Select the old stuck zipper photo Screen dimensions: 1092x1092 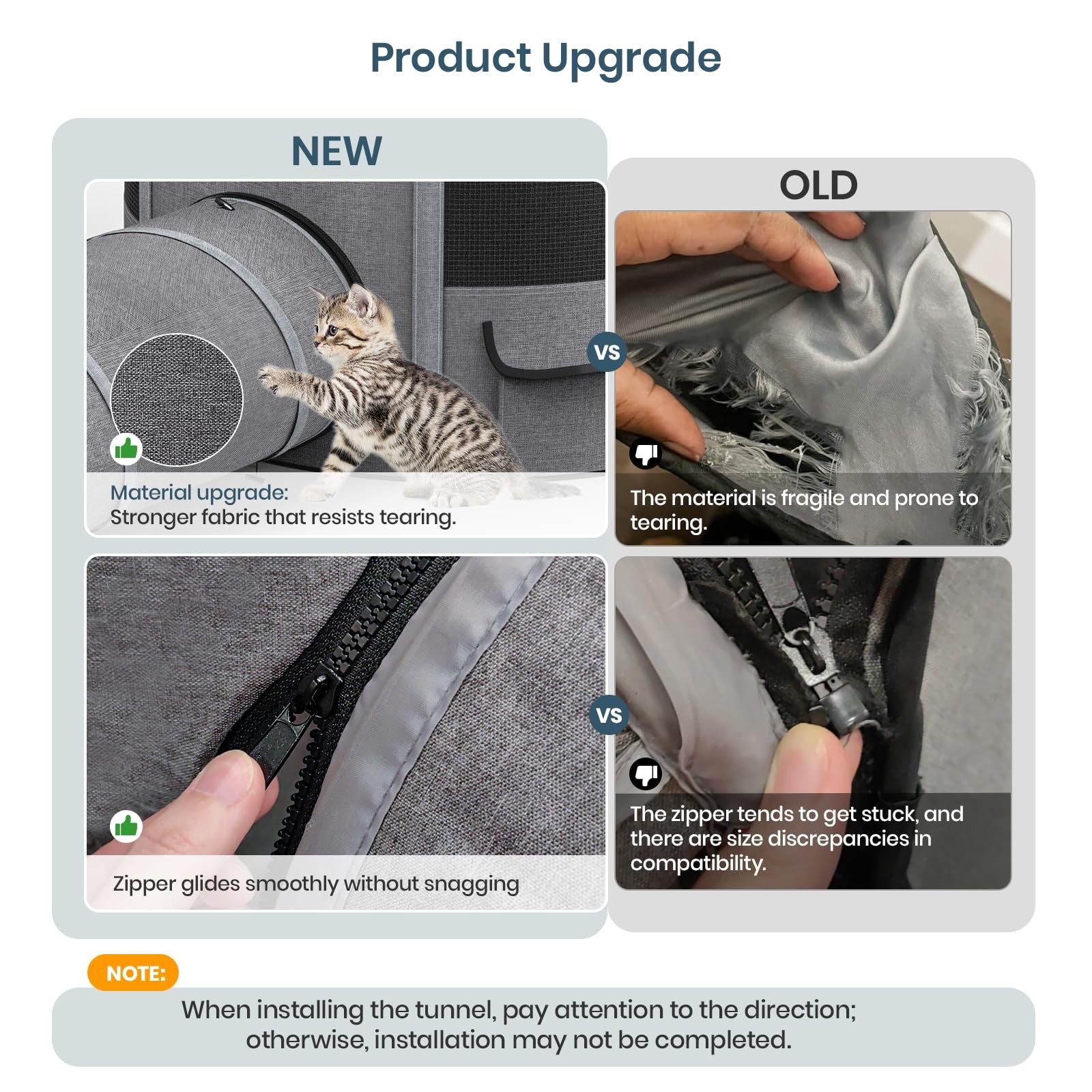click(813, 723)
